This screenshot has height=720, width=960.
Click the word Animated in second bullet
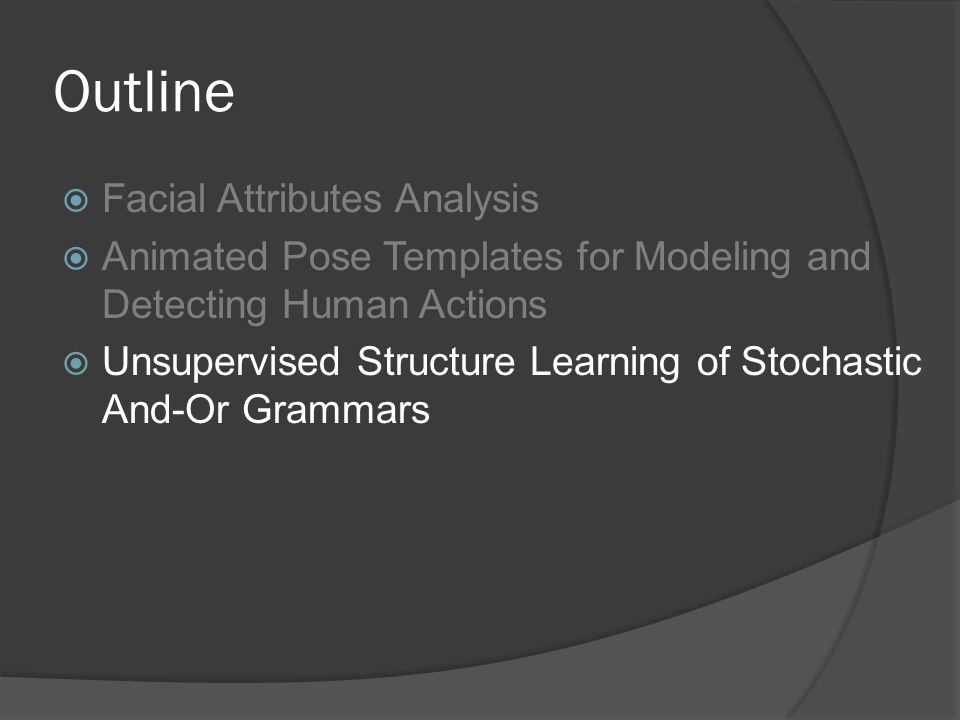pyautogui.click(x=185, y=256)
